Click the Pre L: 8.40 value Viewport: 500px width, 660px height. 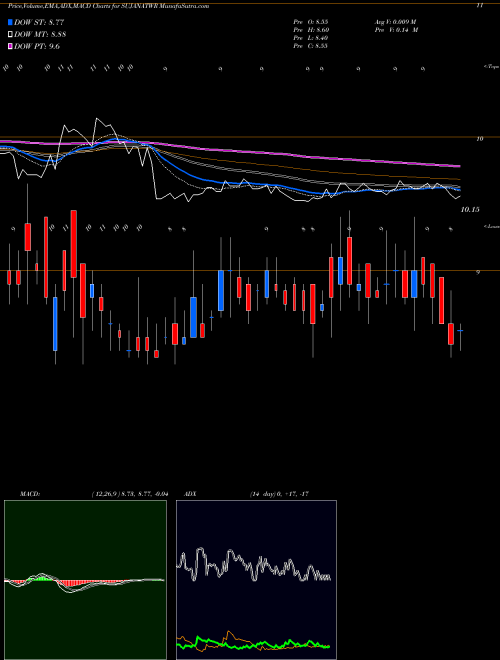point(311,38)
